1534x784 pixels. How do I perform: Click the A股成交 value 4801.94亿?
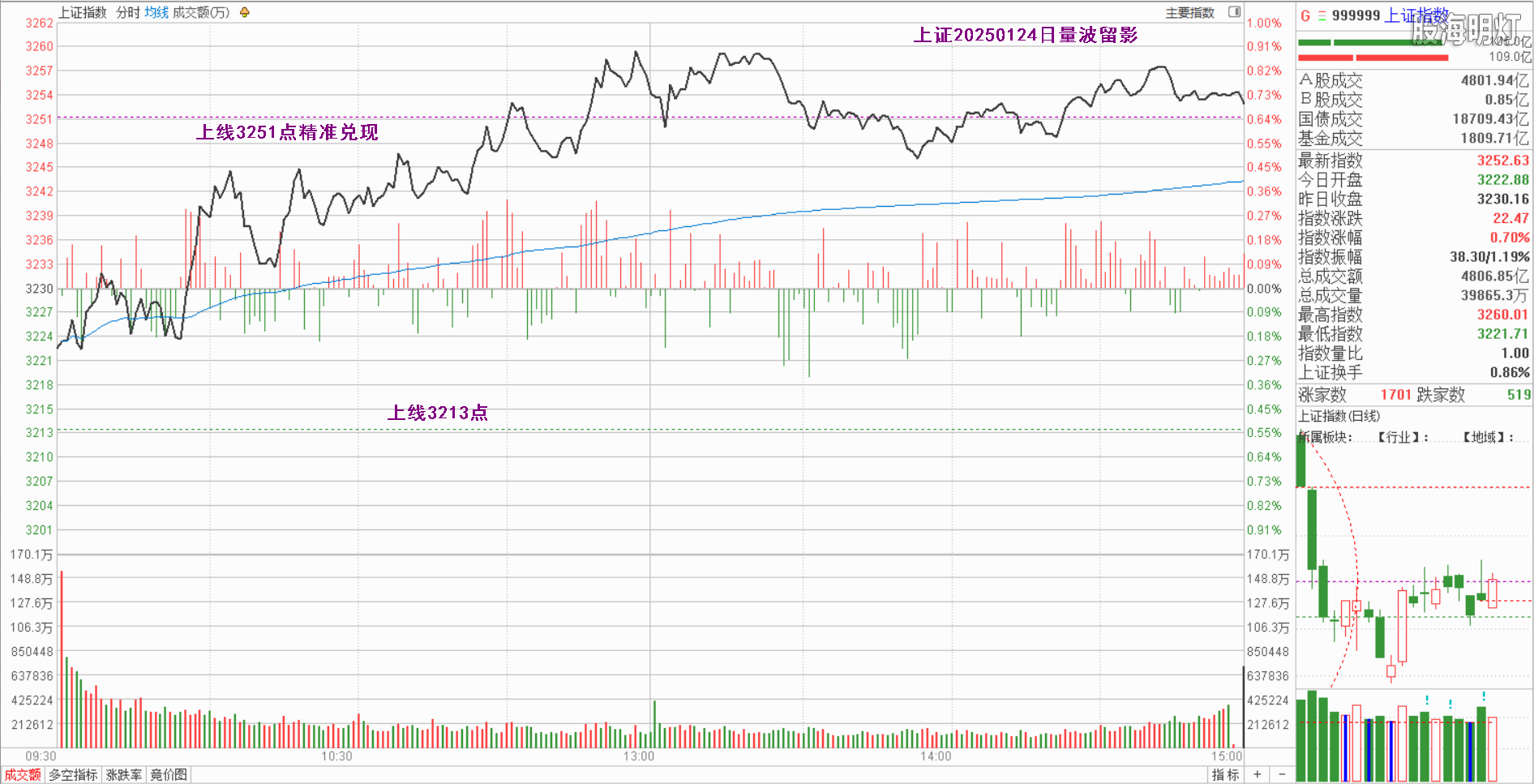pos(1495,80)
